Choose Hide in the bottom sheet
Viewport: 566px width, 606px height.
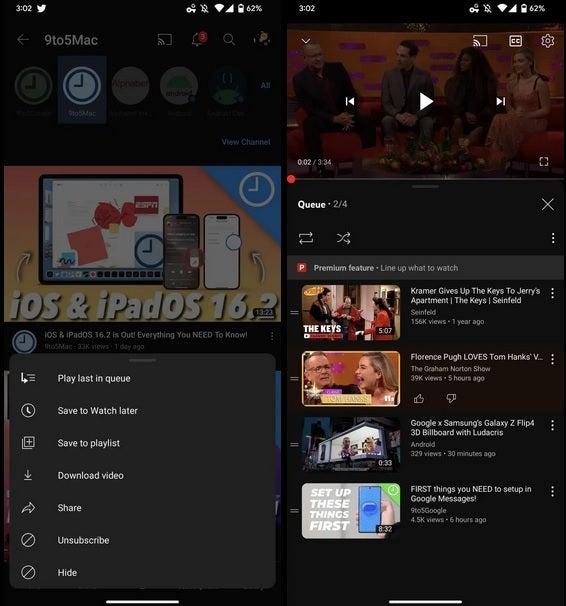pos(143,572)
